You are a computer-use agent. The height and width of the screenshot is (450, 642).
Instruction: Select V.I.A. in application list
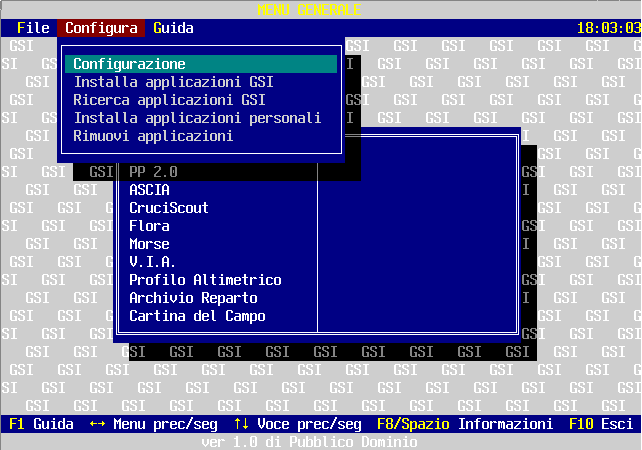[x=152, y=262]
